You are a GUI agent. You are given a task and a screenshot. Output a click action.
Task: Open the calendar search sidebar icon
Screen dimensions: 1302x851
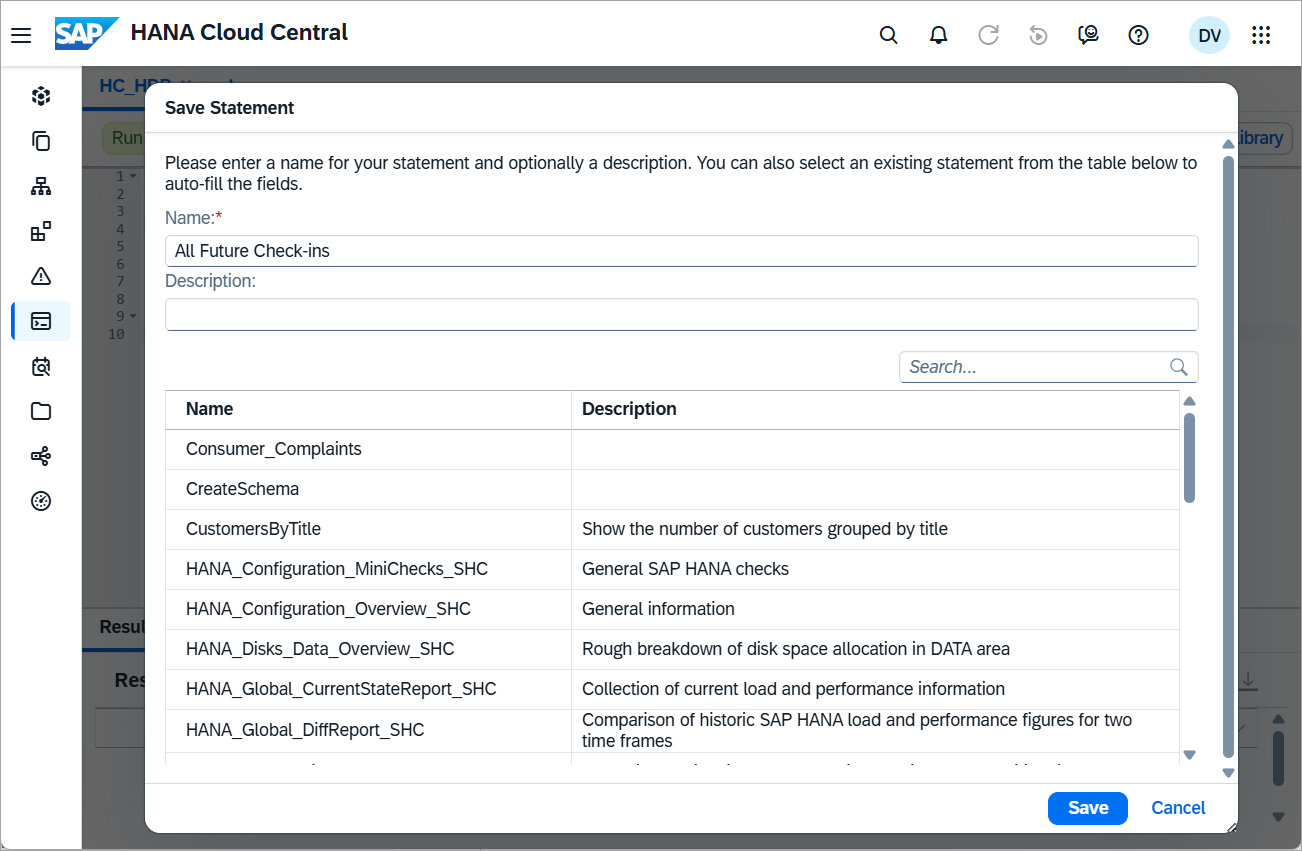click(41, 366)
